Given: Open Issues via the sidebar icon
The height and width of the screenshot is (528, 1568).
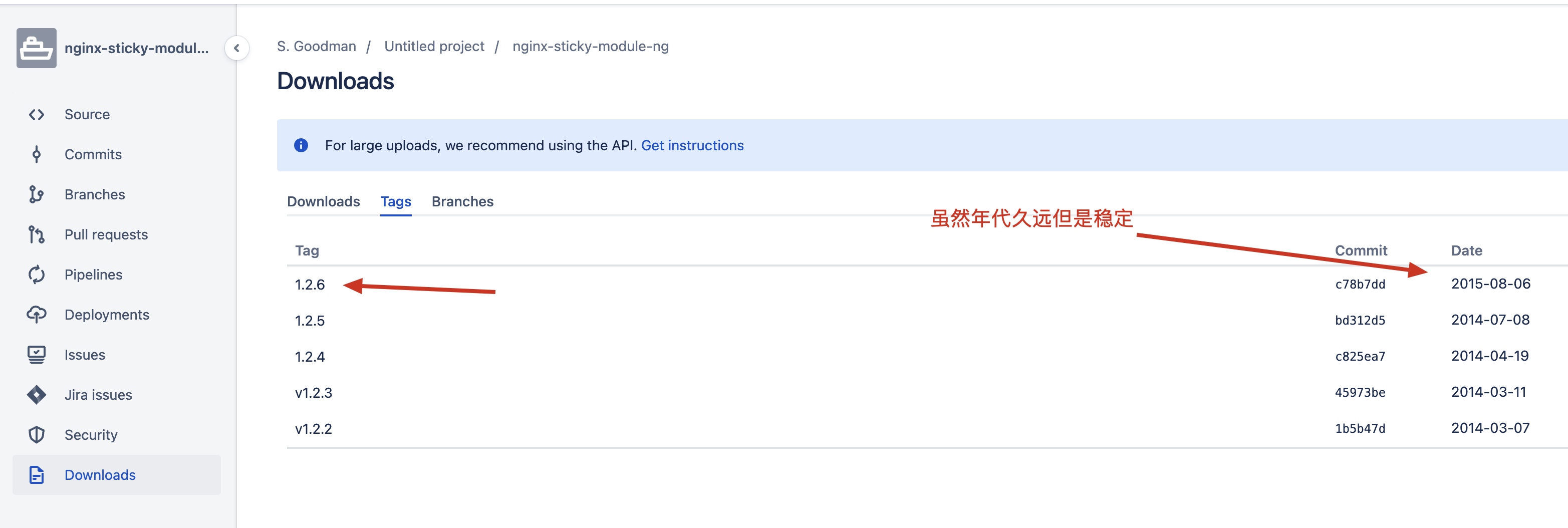Looking at the screenshot, I should point(37,354).
